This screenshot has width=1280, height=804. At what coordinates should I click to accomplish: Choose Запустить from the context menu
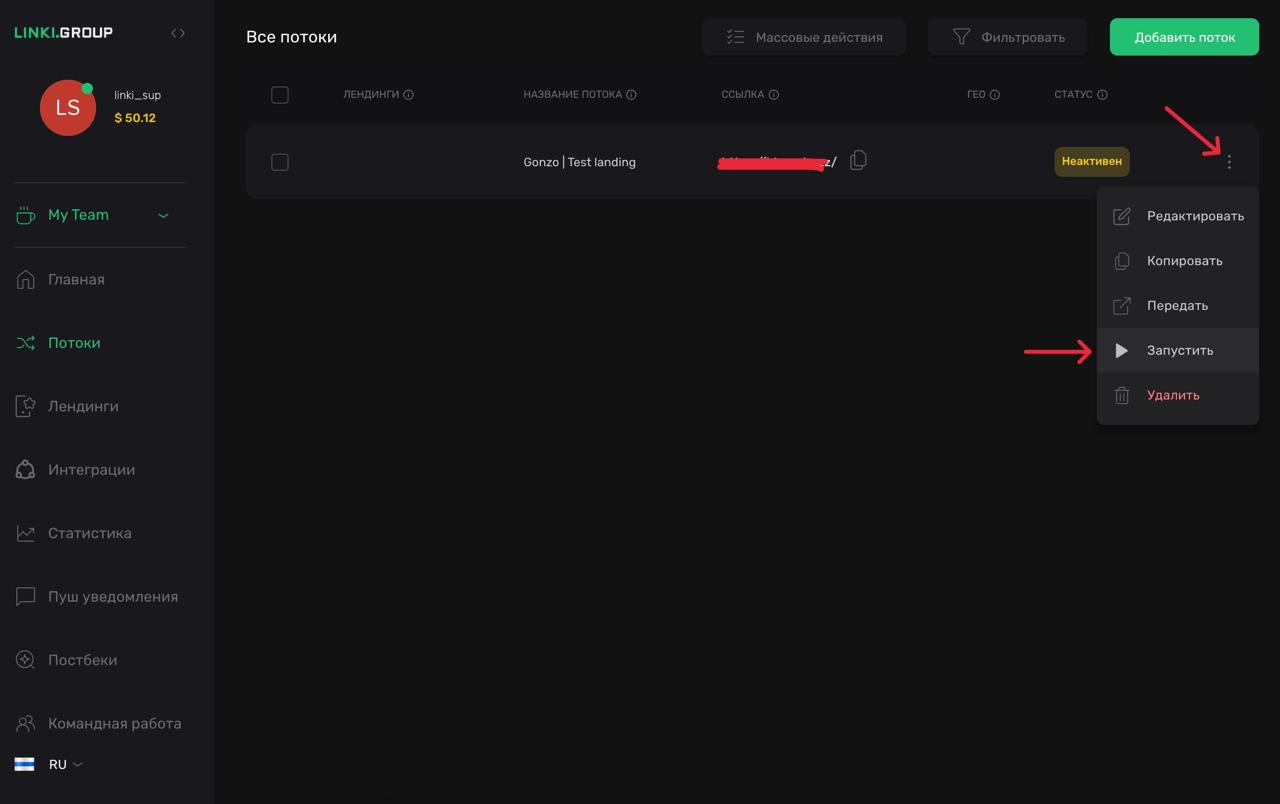pos(1178,351)
